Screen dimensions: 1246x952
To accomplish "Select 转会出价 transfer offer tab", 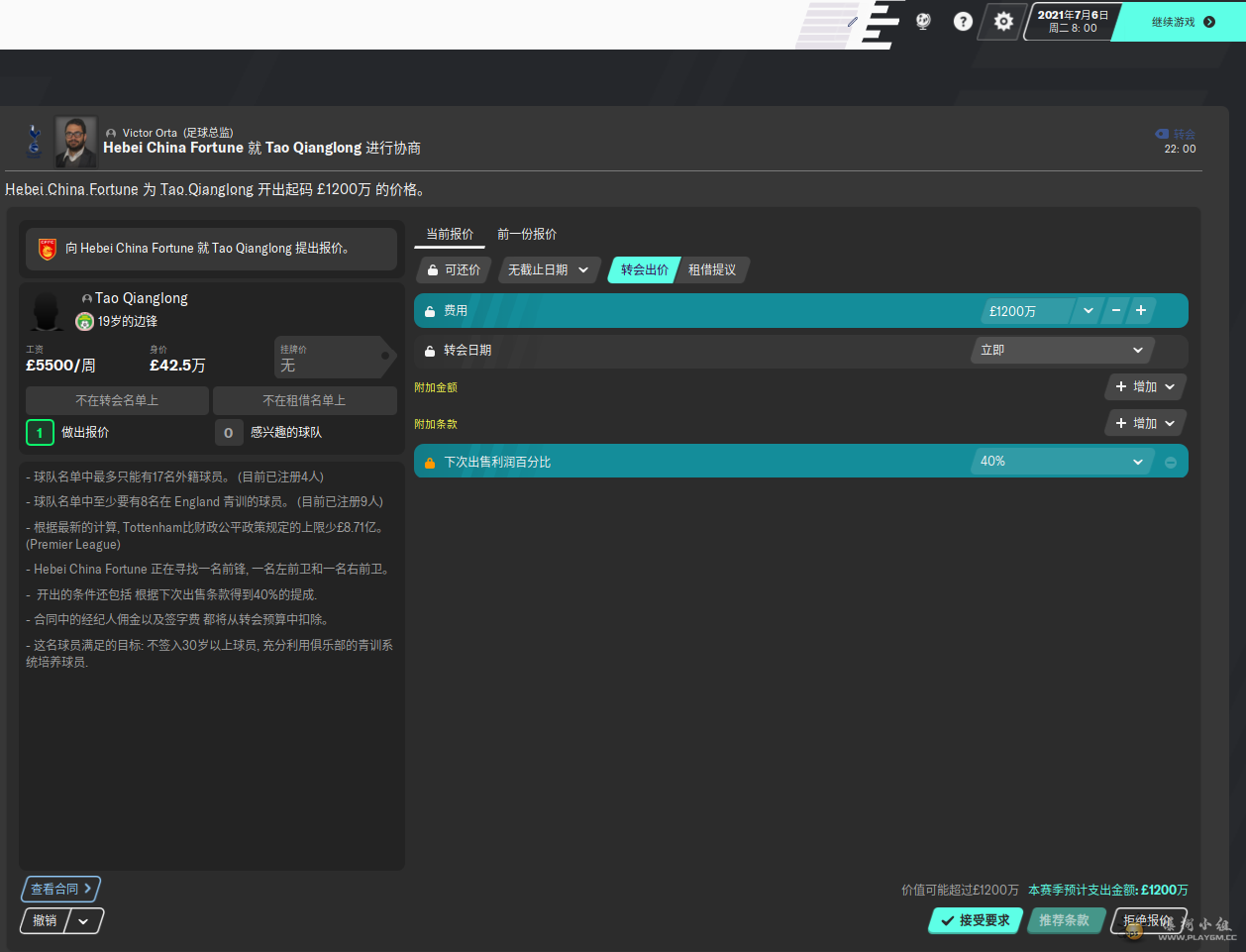I will point(644,269).
